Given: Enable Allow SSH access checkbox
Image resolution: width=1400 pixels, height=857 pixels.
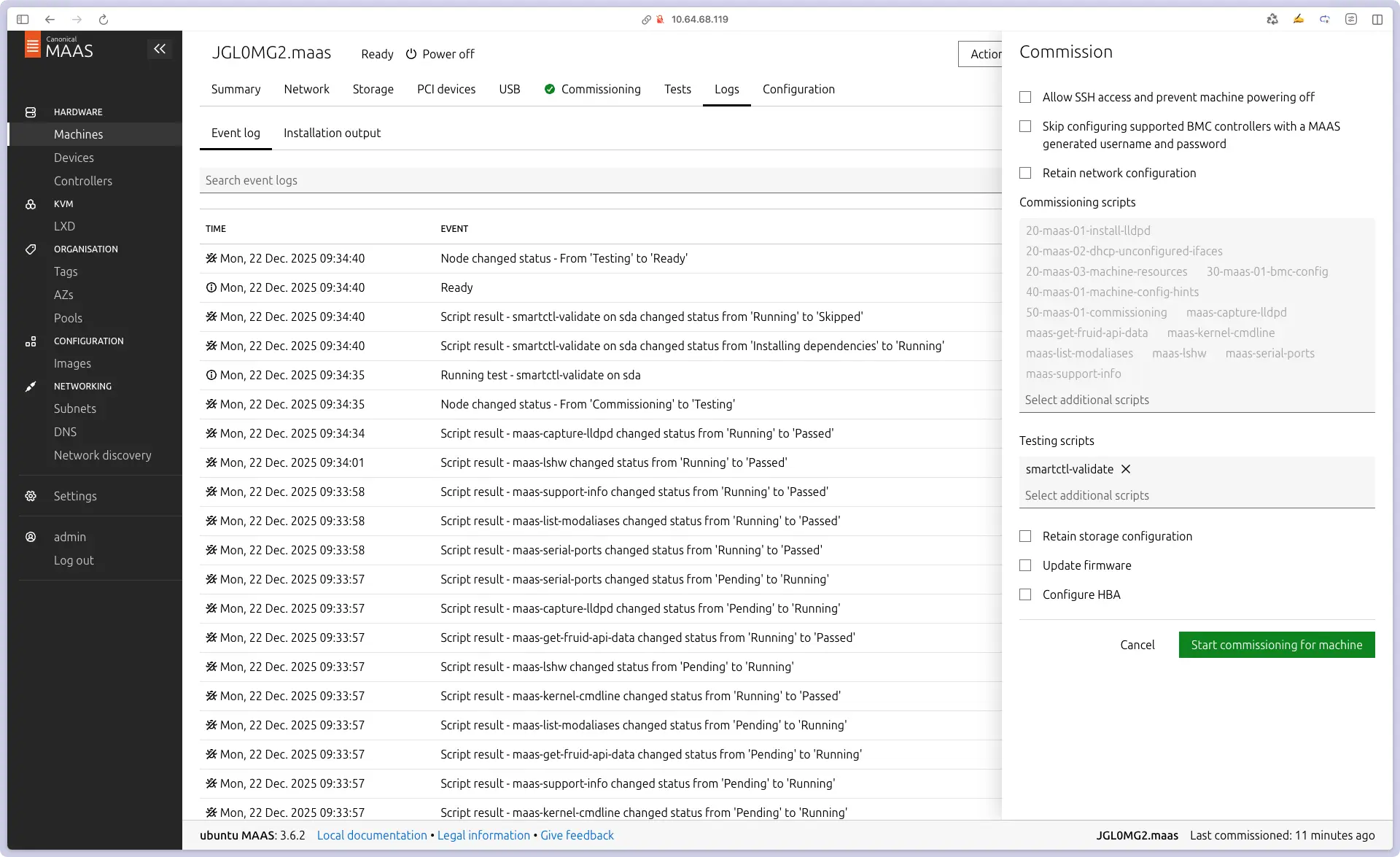Looking at the screenshot, I should pos(1025,97).
